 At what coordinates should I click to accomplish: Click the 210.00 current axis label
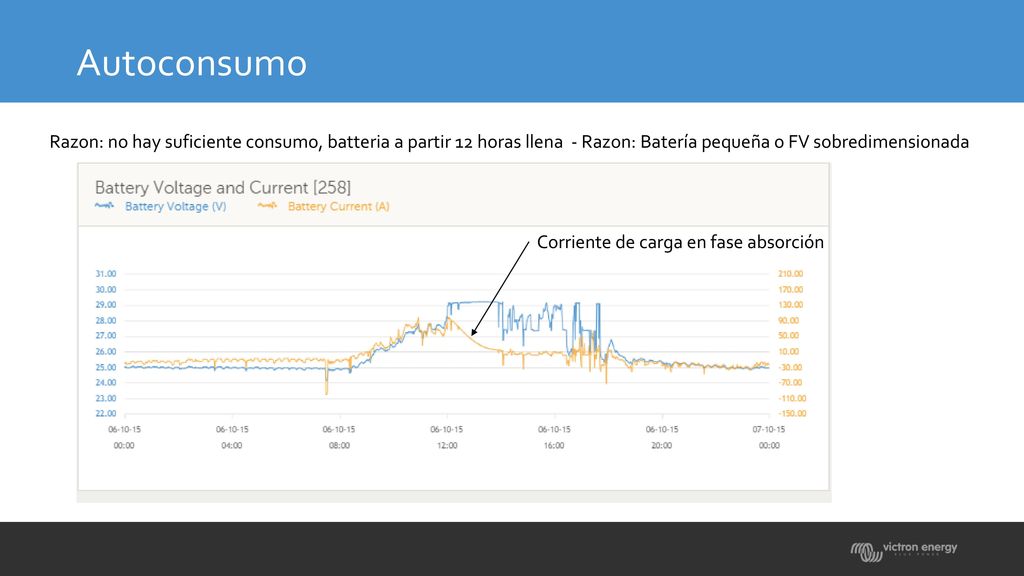pyautogui.click(x=790, y=274)
